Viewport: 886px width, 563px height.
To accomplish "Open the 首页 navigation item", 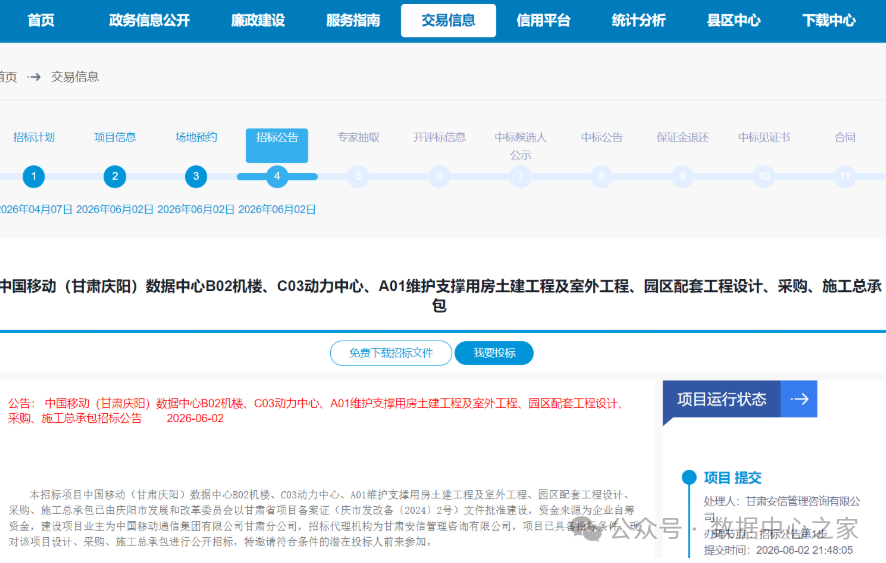I will pos(41,20).
